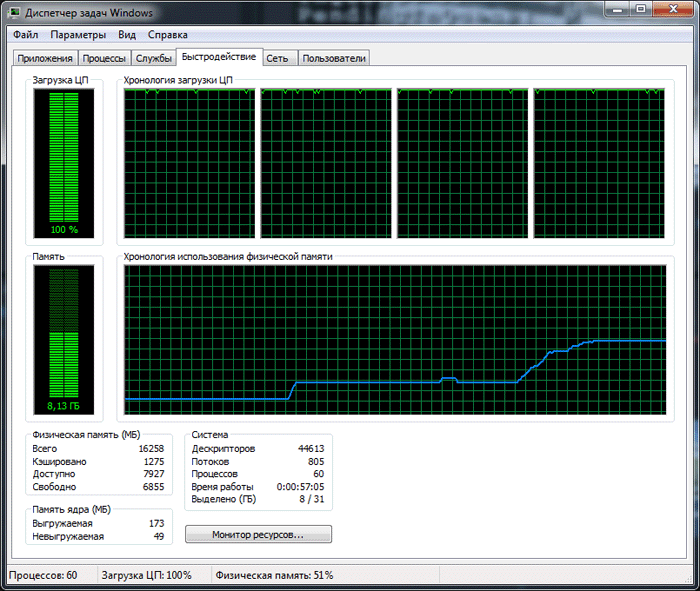
Task: Open the Справка menu
Action: (167, 35)
